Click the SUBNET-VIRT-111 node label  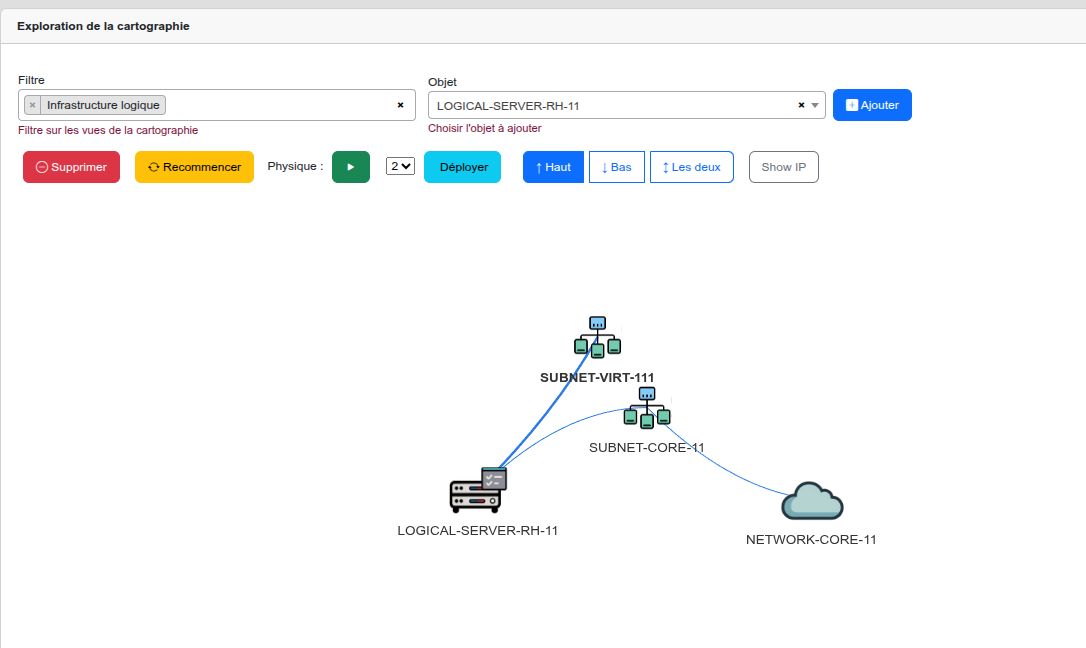coord(597,377)
